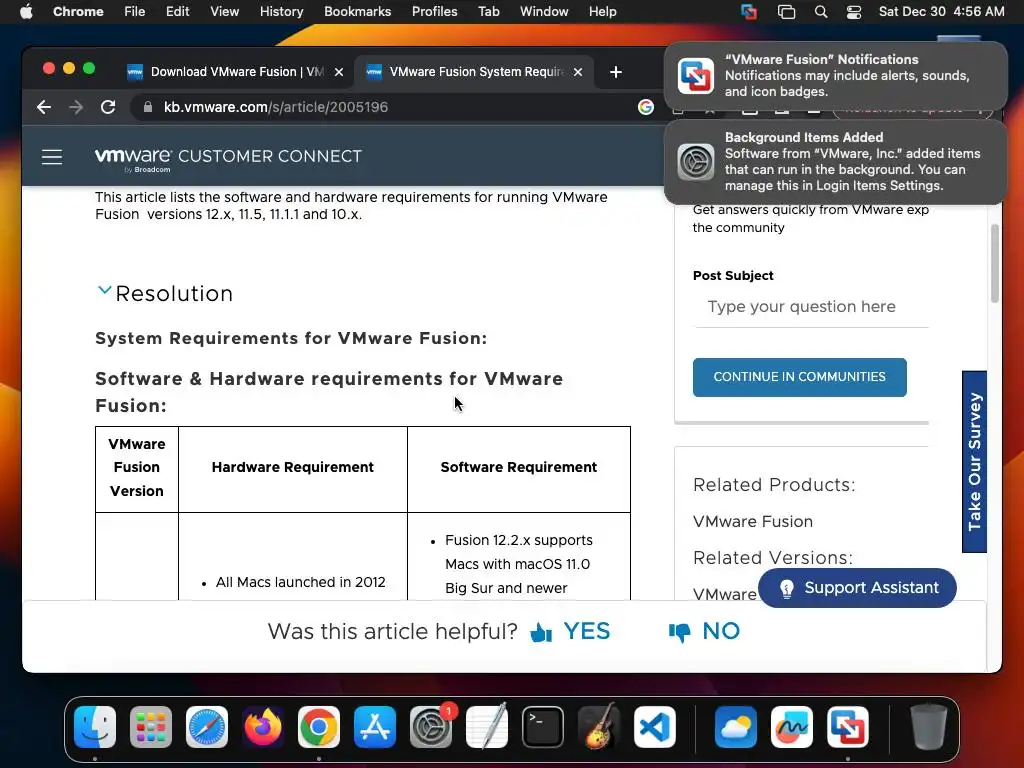Open Control Center in menu bar
Image resolution: width=1024 pixels, height=768 pixels.
pyautogui.click(x=854, y=11)
